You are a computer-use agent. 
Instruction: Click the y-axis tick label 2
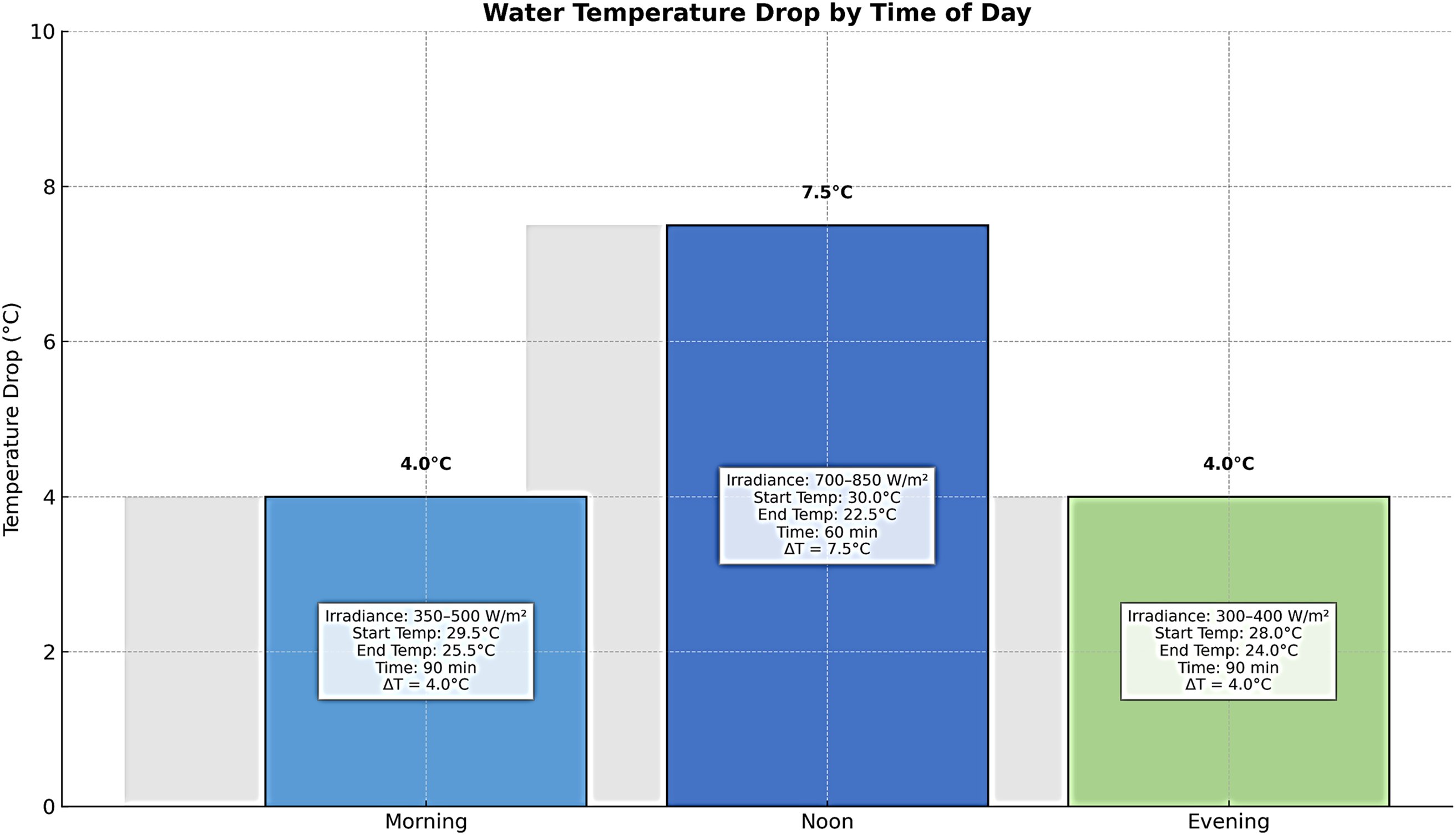49,652
